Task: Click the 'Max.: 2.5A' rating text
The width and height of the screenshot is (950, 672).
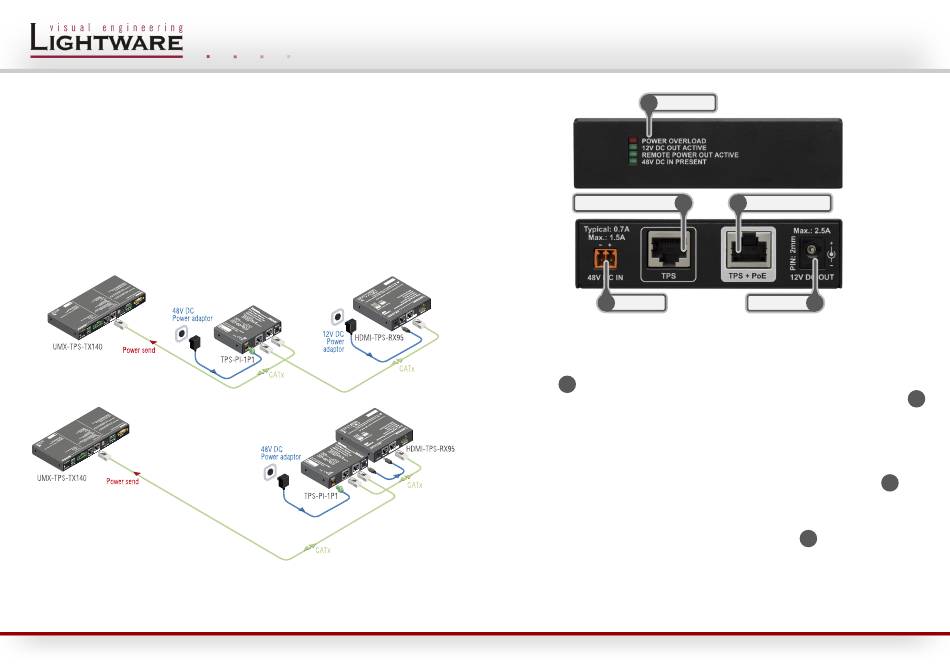Action: click(x=812, y=231)
